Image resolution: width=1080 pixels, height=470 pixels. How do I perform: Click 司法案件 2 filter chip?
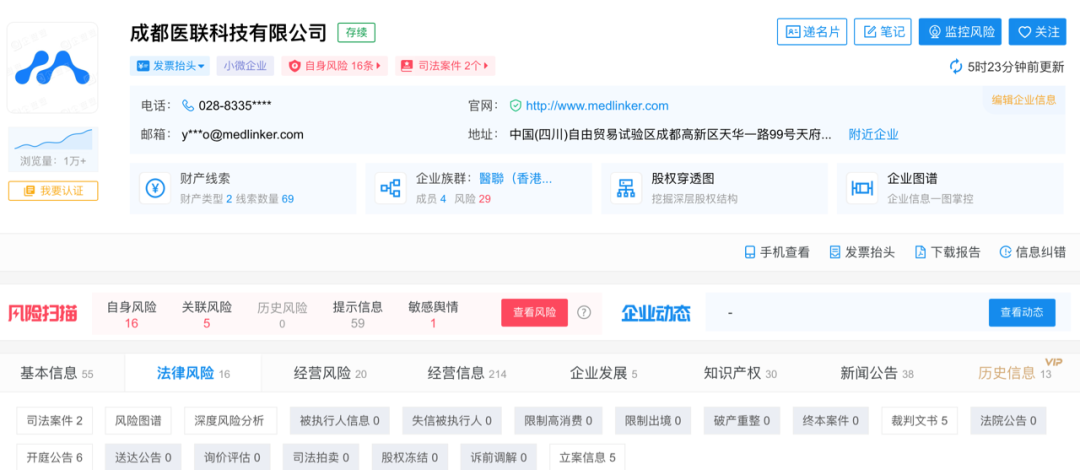tap(54, 420)
